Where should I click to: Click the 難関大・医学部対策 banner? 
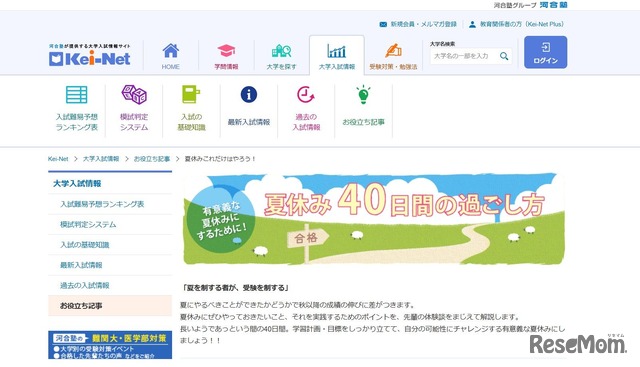point(110,345)
